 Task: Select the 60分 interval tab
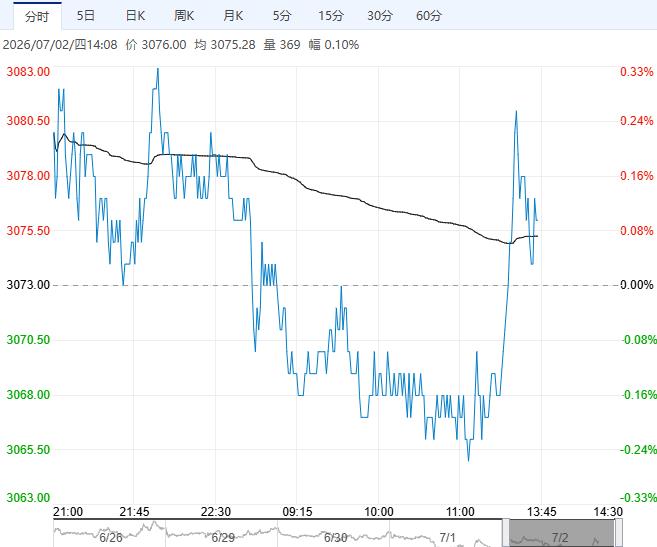coord(429,16)
